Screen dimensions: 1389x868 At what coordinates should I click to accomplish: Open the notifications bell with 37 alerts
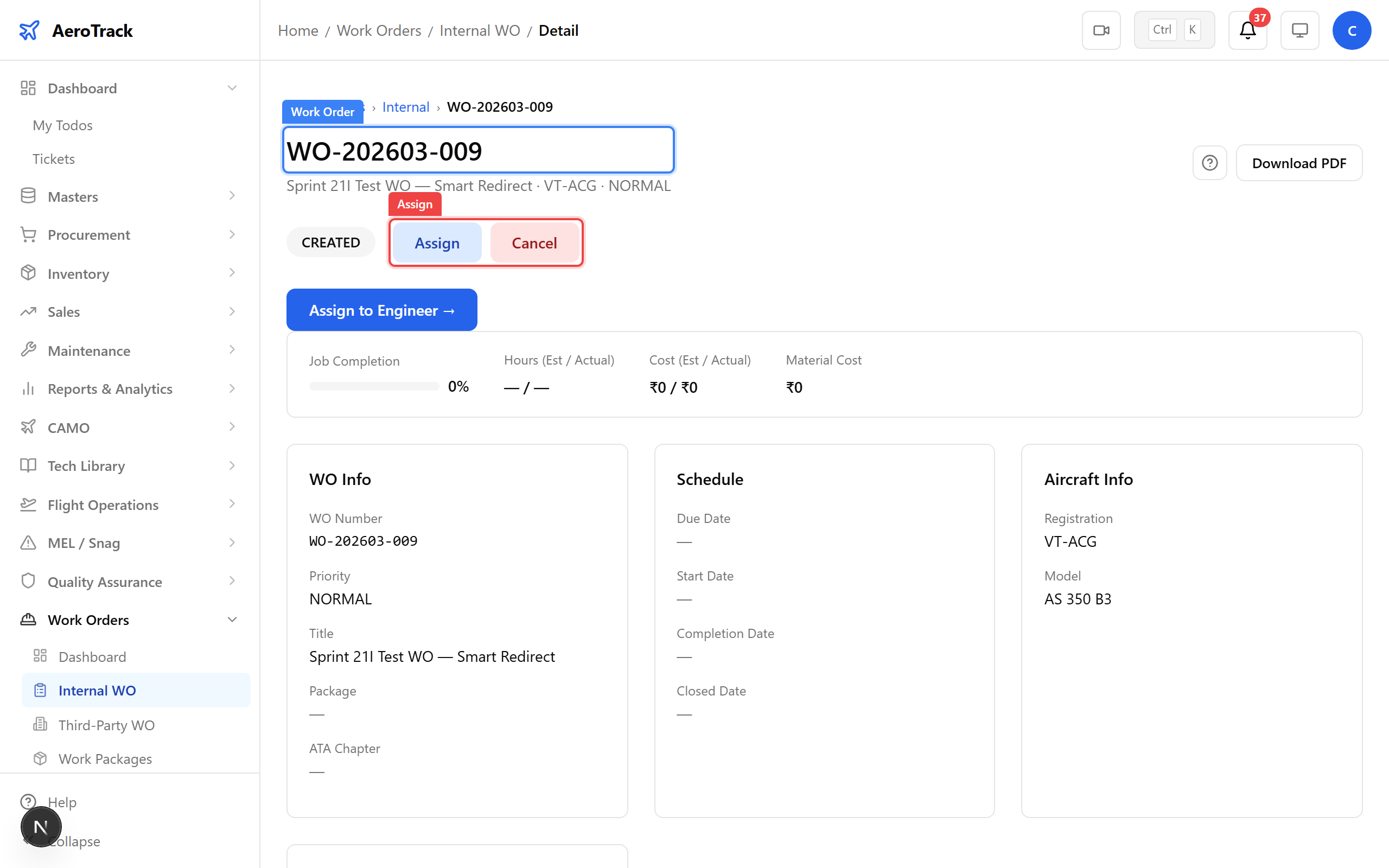point(1248,30)
